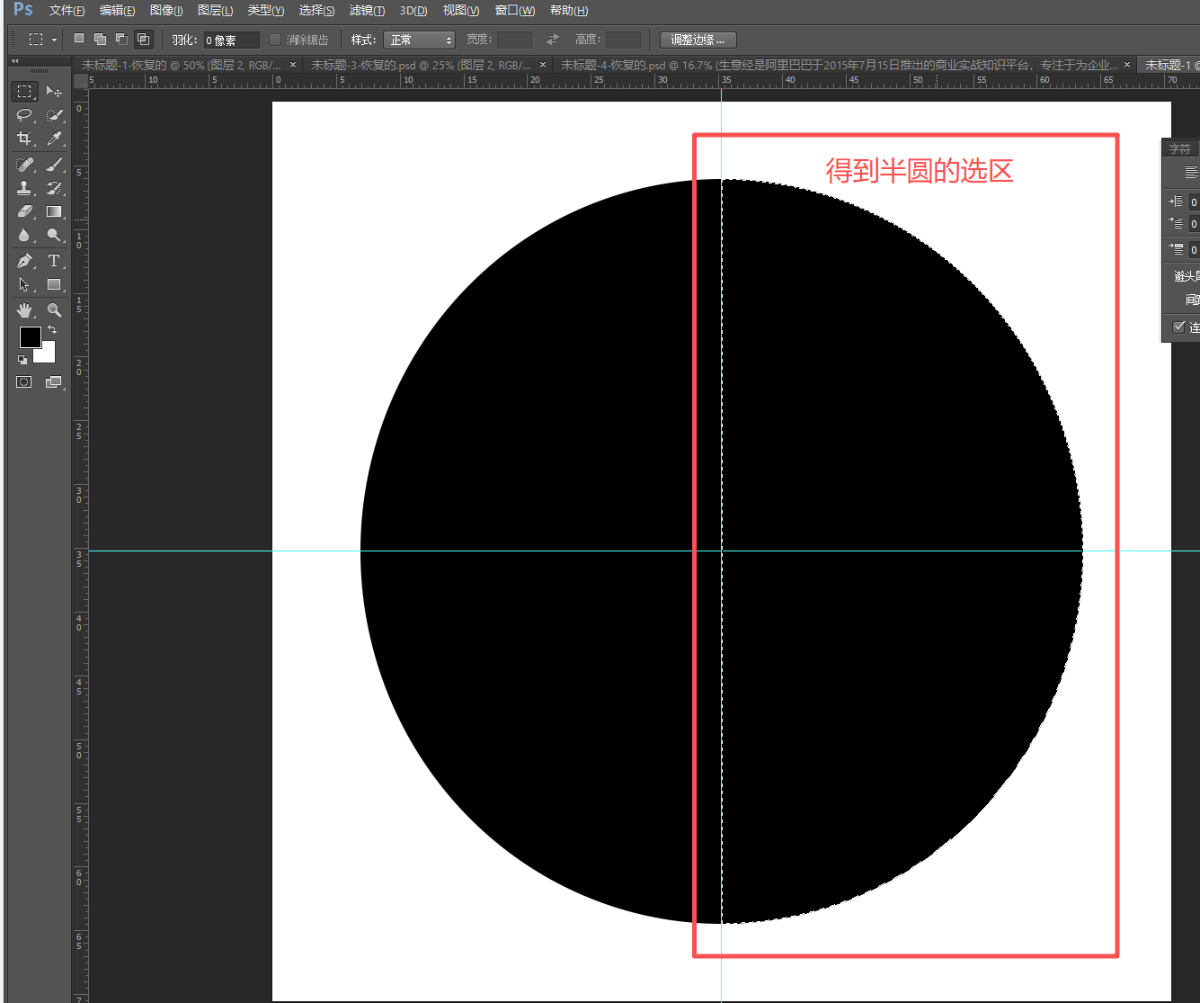The height and width of the screenshot is (1003, 1200).
Task: Open the 滤镜 (Filter) menu
Action: [x=367, y=11]
